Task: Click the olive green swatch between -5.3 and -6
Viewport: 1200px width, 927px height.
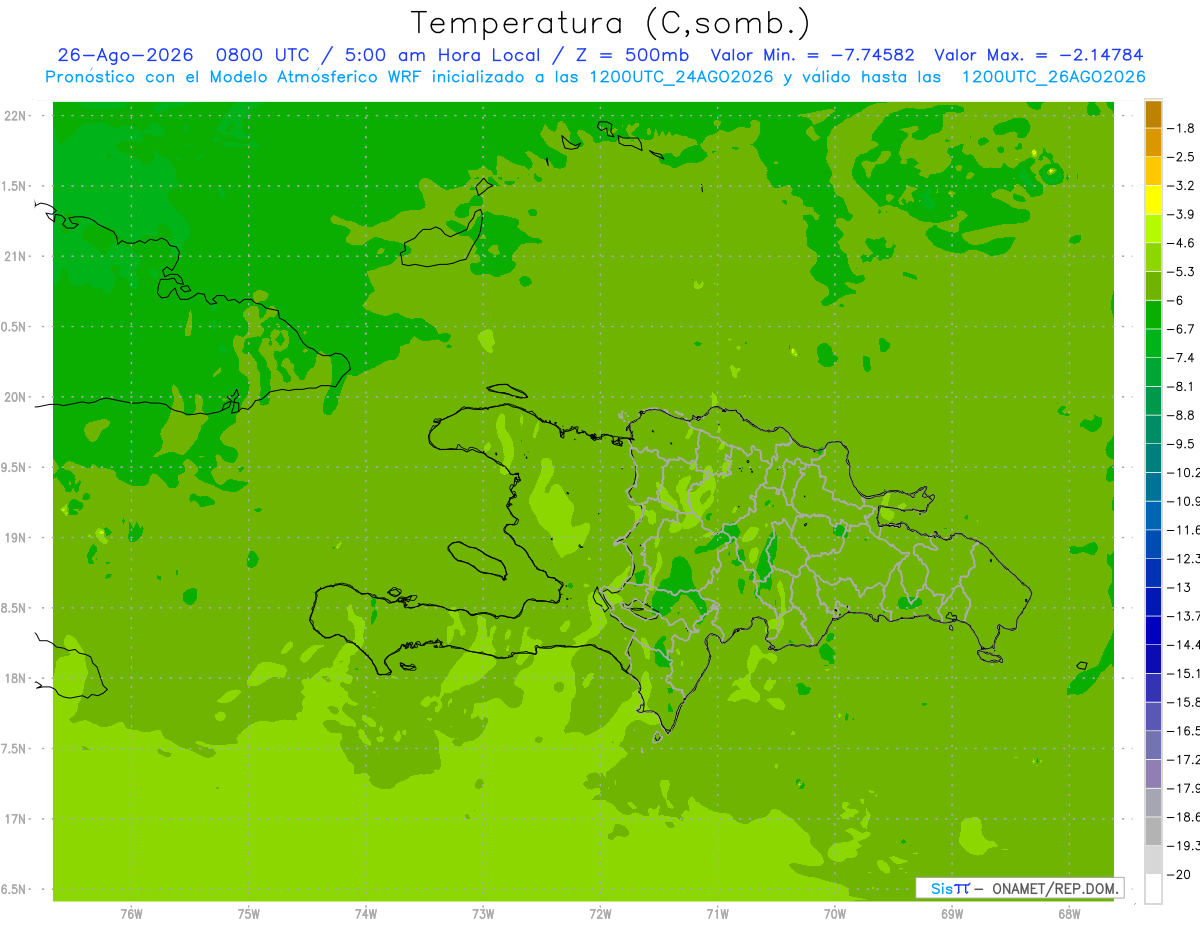Action: (1153, 286)
